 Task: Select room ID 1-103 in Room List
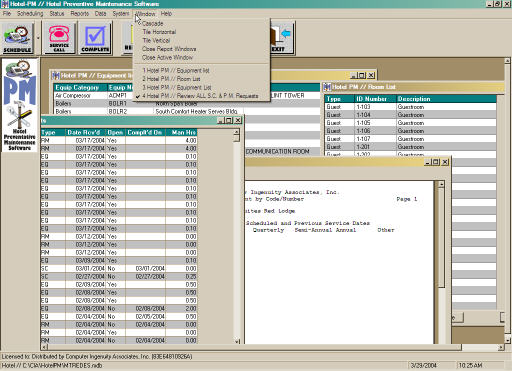click(375, 107)
